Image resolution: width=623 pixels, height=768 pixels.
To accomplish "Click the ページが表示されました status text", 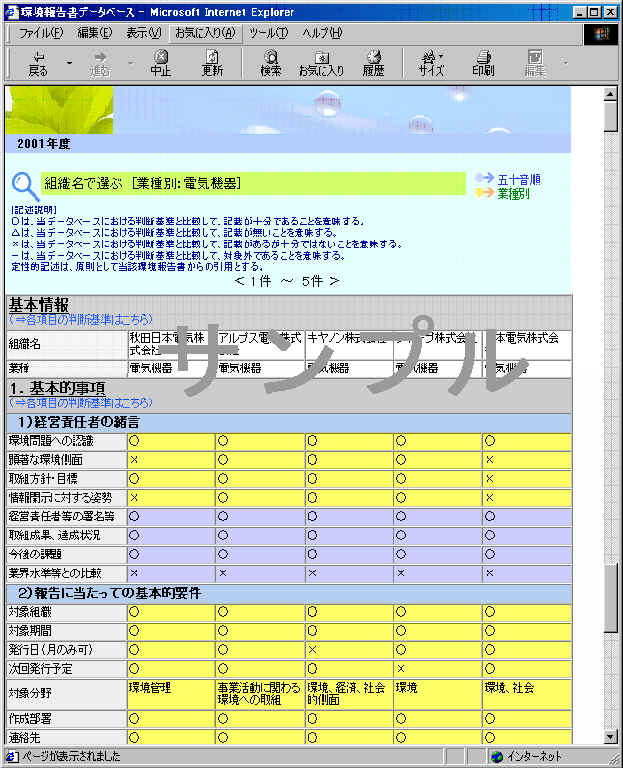I will pos(72,757).
